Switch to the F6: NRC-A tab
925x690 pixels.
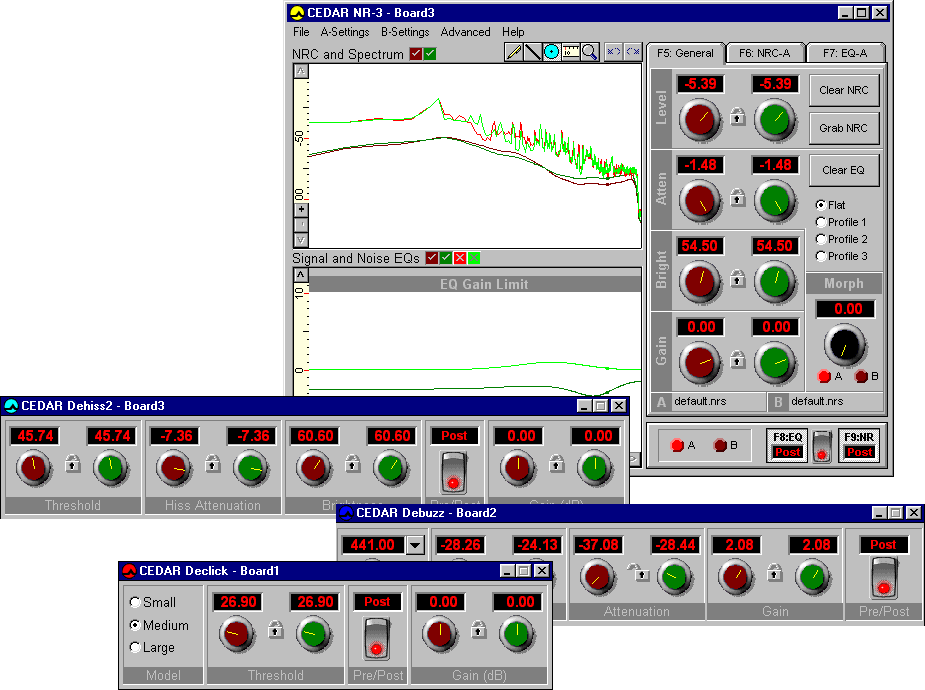[765, 53]
